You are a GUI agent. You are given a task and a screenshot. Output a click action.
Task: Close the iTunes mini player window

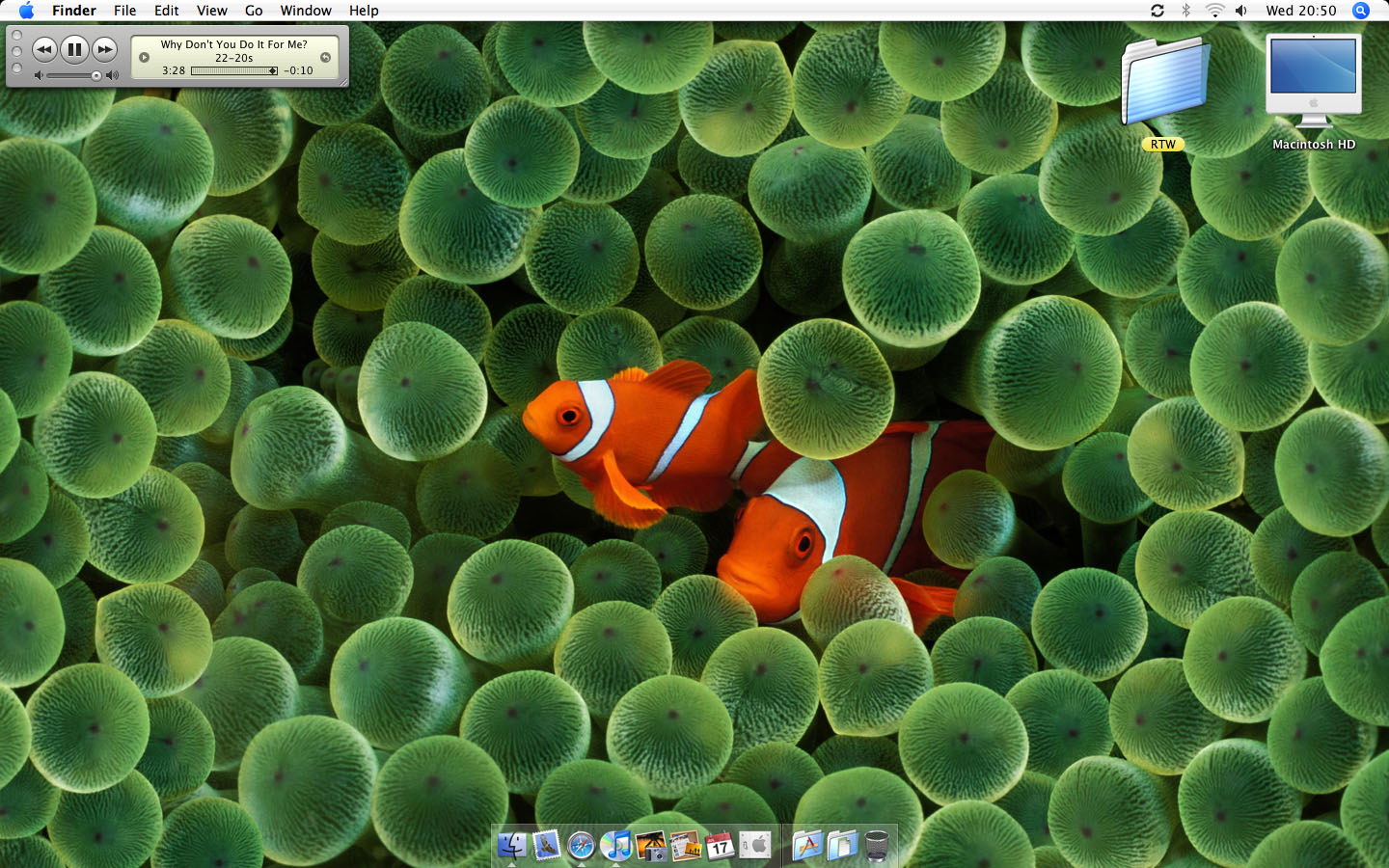16,36
